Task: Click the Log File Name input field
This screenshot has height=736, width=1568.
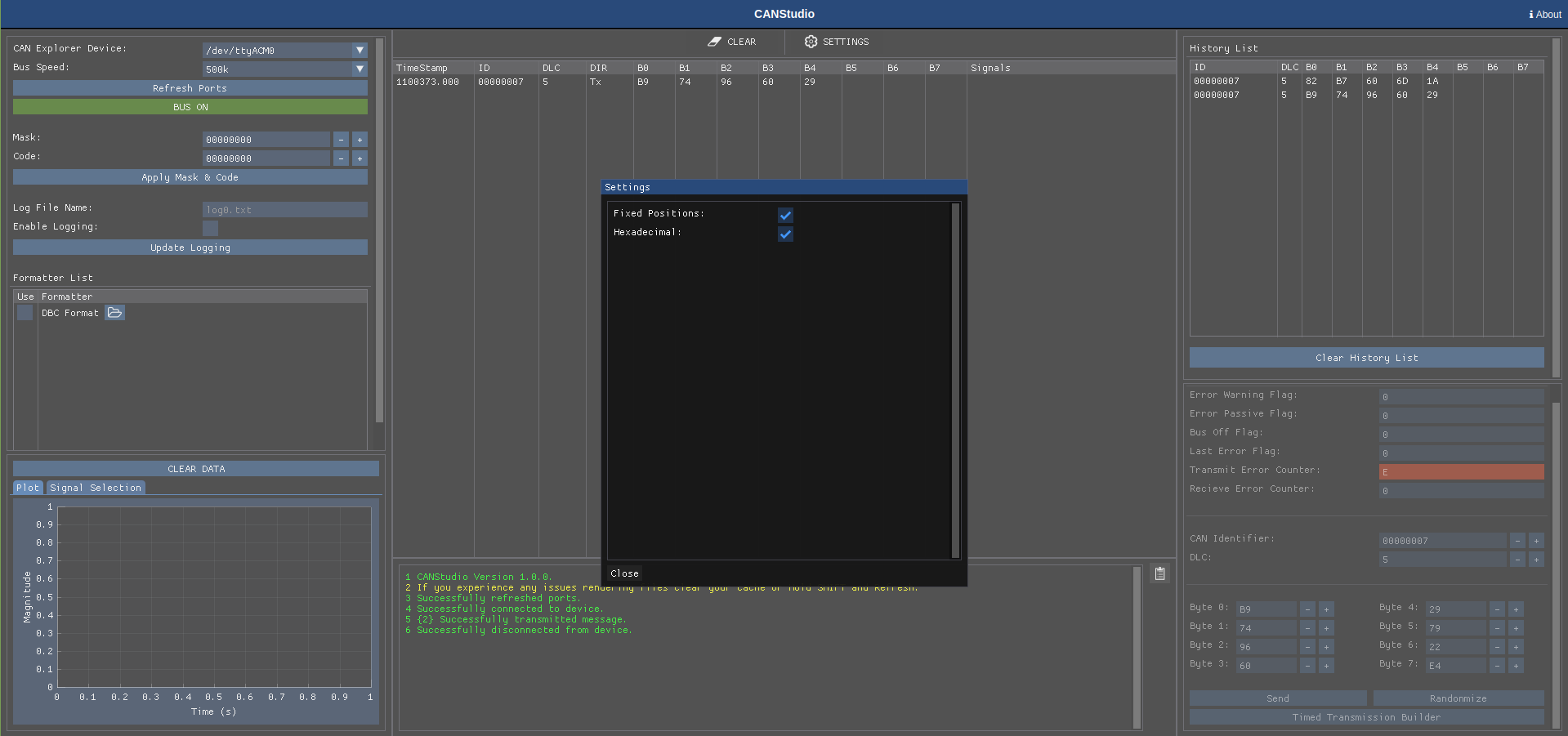Action: pyautogui.click(x=284, y=210)
